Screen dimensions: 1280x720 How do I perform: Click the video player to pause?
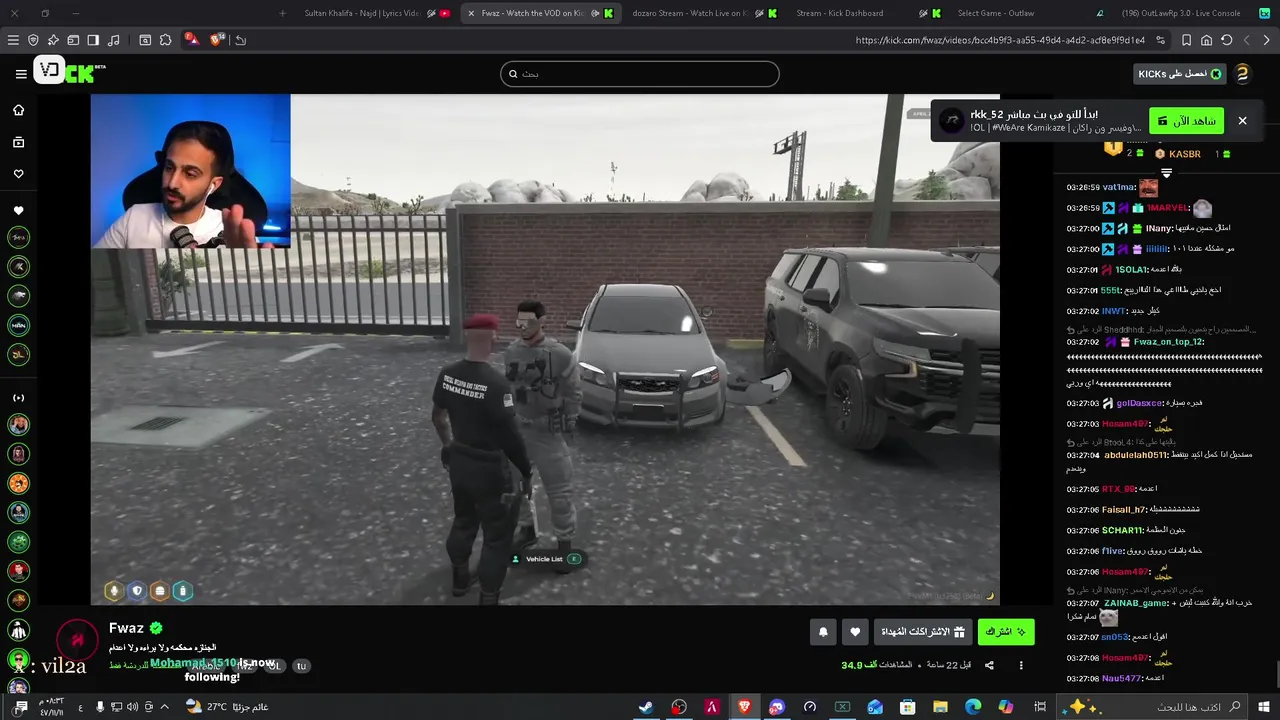[x=545, y=350]
